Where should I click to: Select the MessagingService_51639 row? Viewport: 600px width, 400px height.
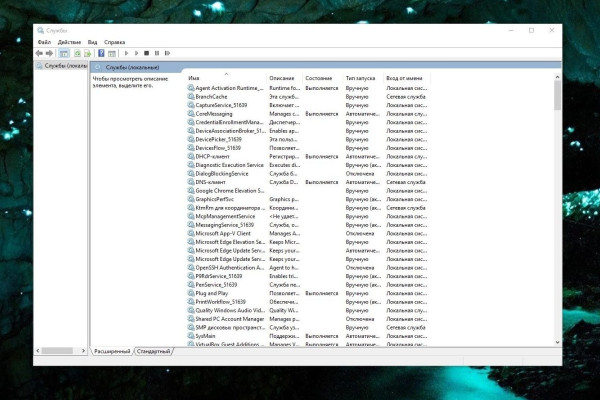pos(307,225)
